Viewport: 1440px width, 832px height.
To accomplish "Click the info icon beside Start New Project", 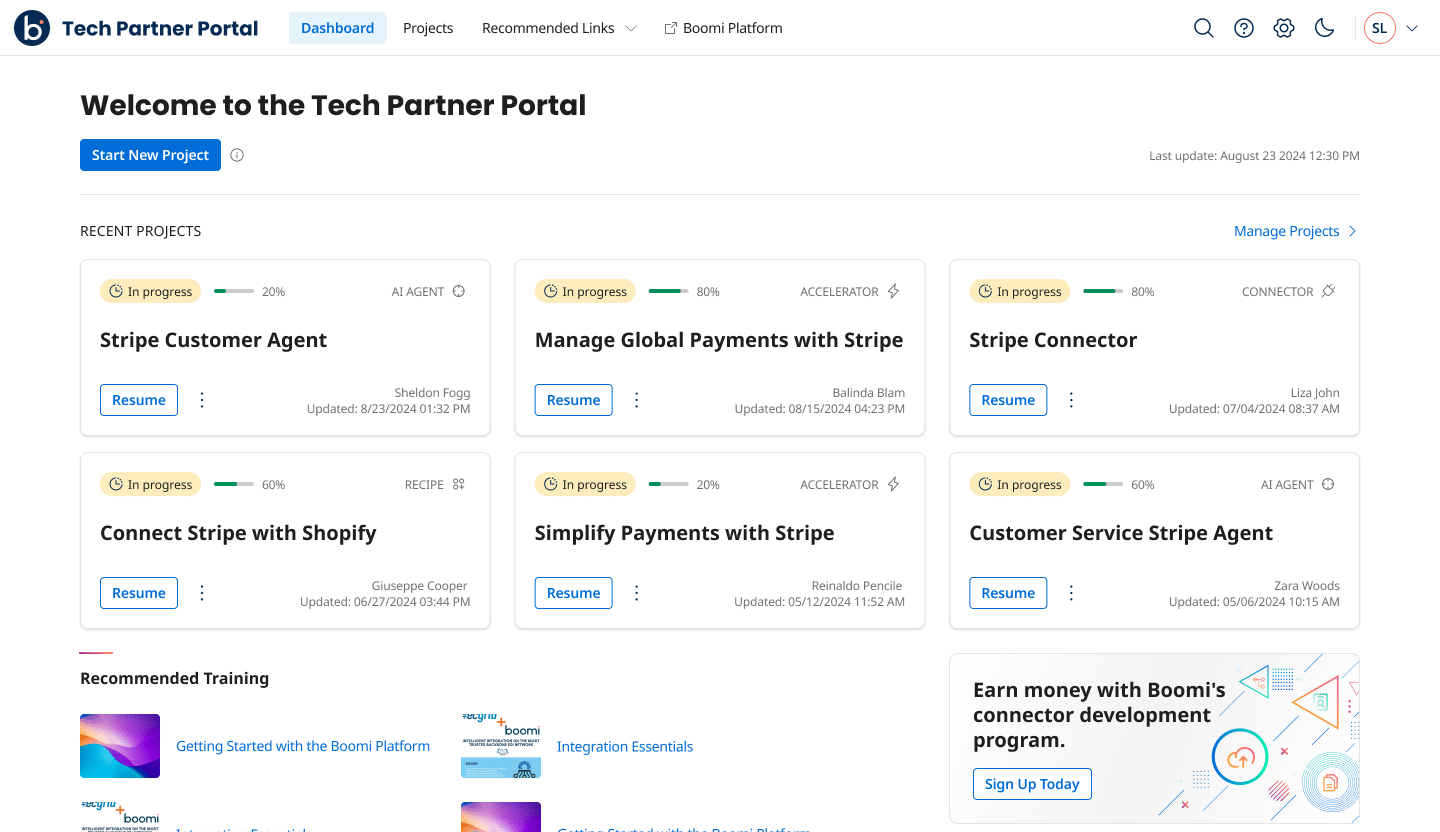I will click(237, 155).
